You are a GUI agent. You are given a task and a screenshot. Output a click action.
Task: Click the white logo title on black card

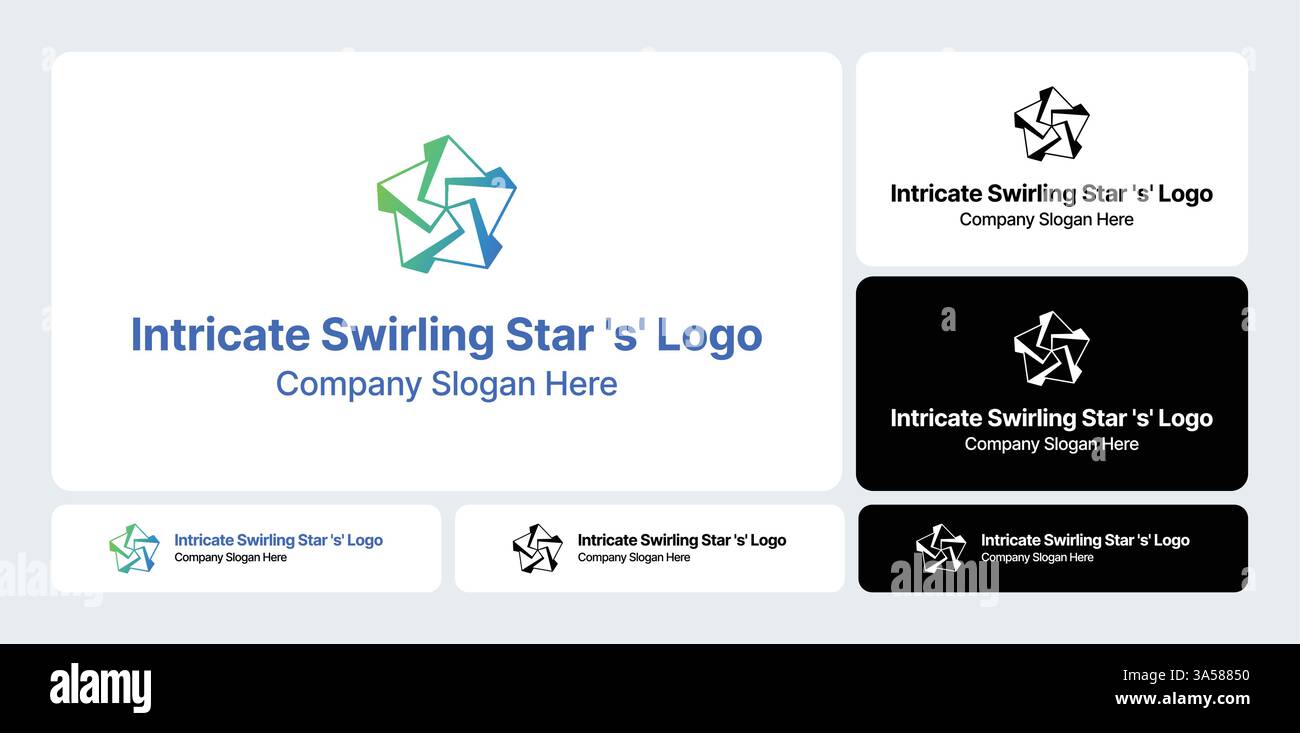[1051, 418]
